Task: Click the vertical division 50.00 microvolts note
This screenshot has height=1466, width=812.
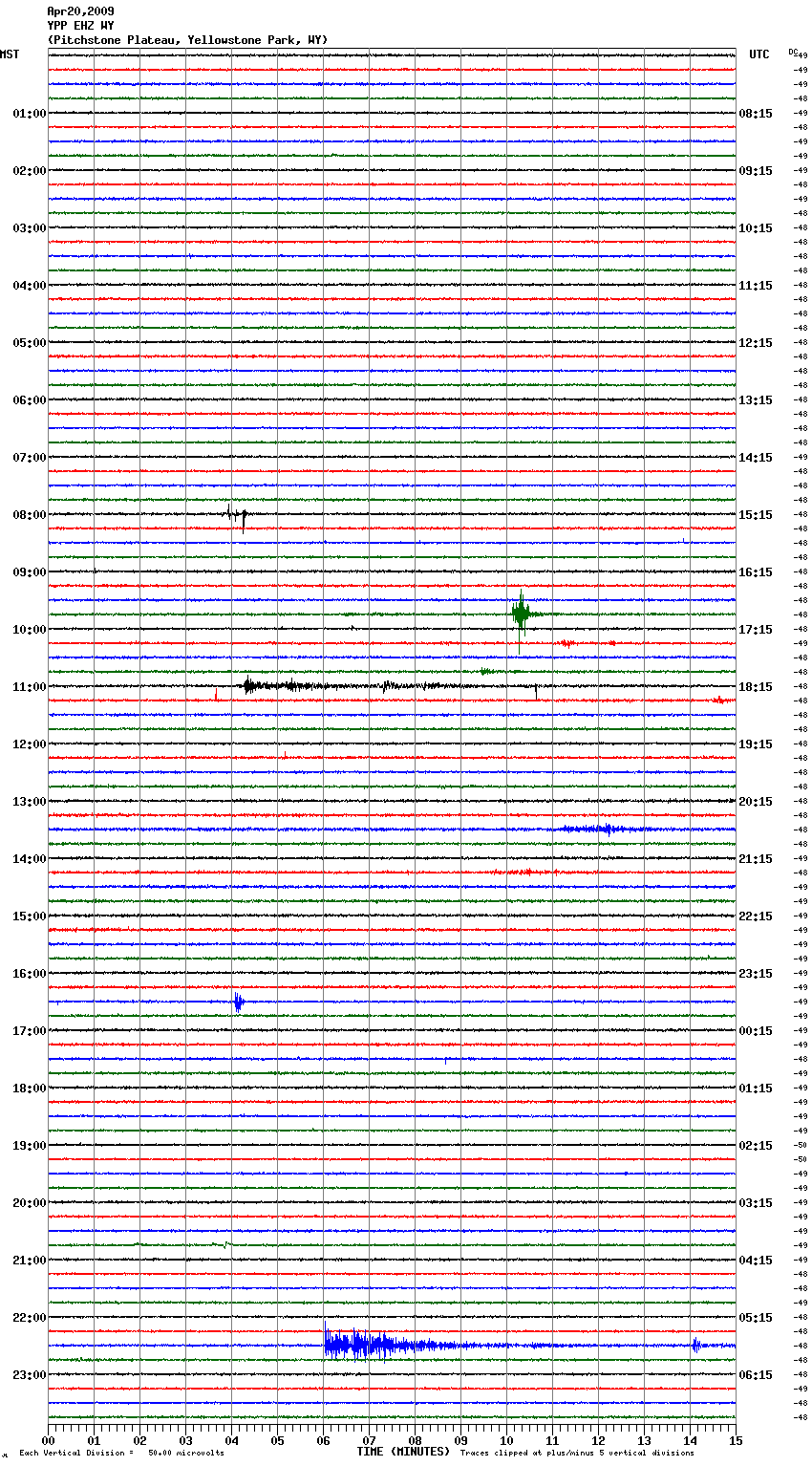Action: pos(121,1454)
